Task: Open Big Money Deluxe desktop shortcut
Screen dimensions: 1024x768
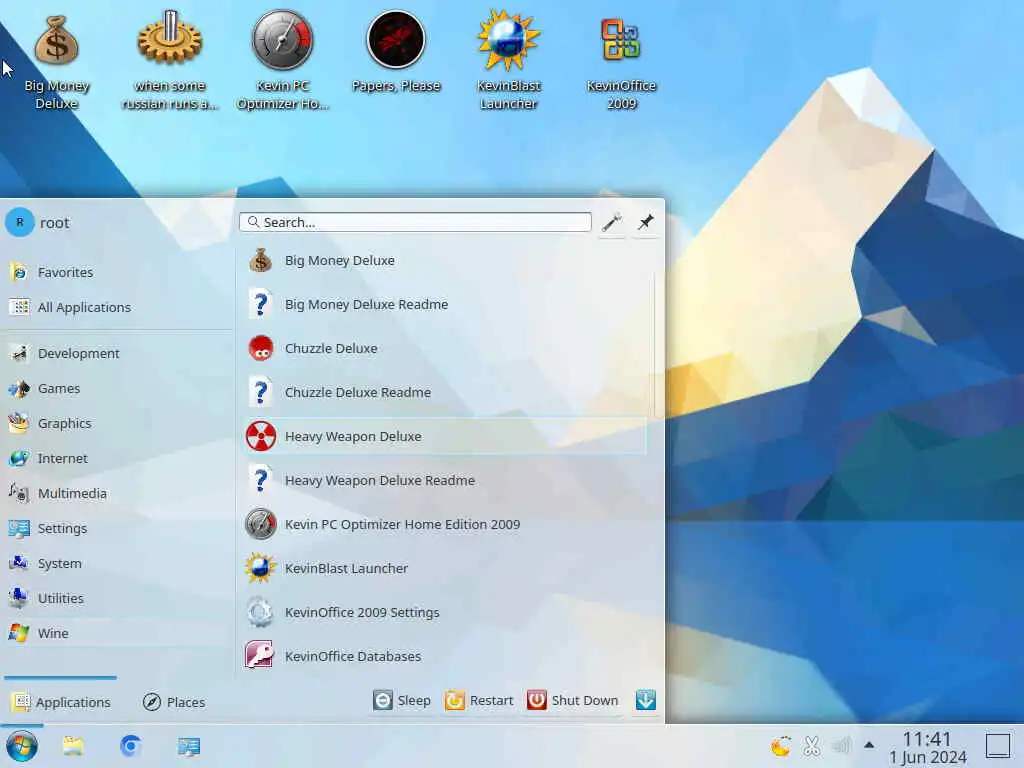Action: pyautogui.click(x=57, y=62)
